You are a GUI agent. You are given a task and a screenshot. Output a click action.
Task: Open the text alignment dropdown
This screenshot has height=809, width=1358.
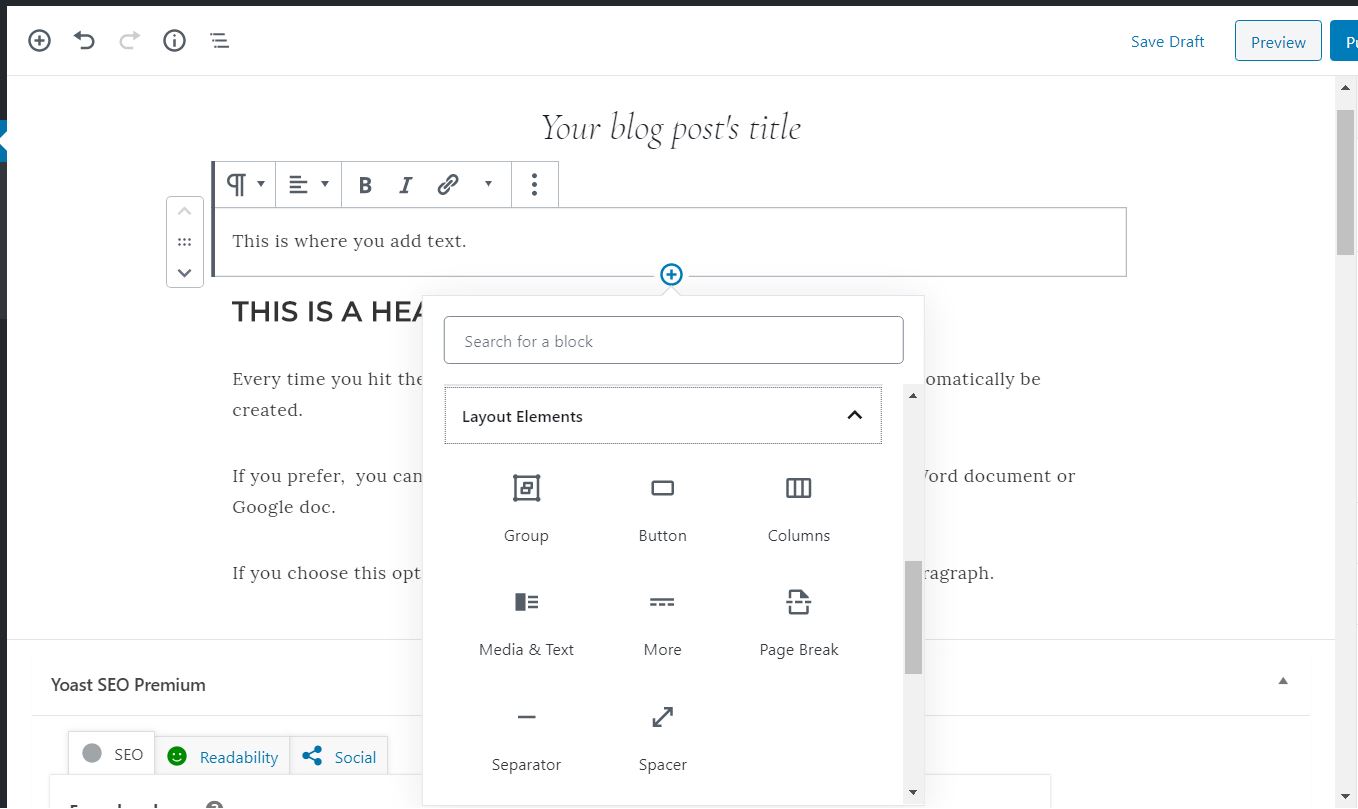coord(308,185)
